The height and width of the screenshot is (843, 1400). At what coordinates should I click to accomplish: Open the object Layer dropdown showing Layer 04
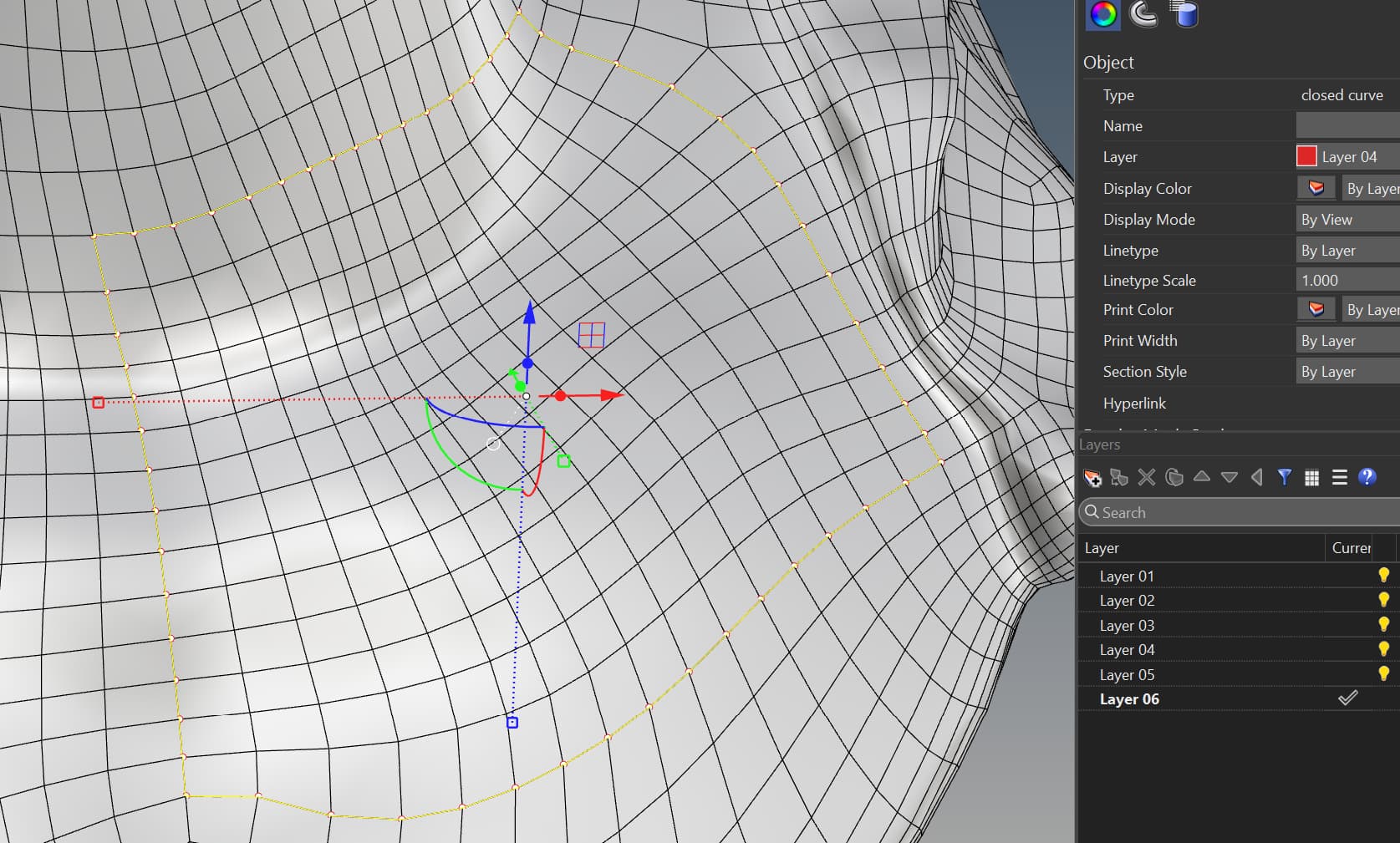[1347, 157]
